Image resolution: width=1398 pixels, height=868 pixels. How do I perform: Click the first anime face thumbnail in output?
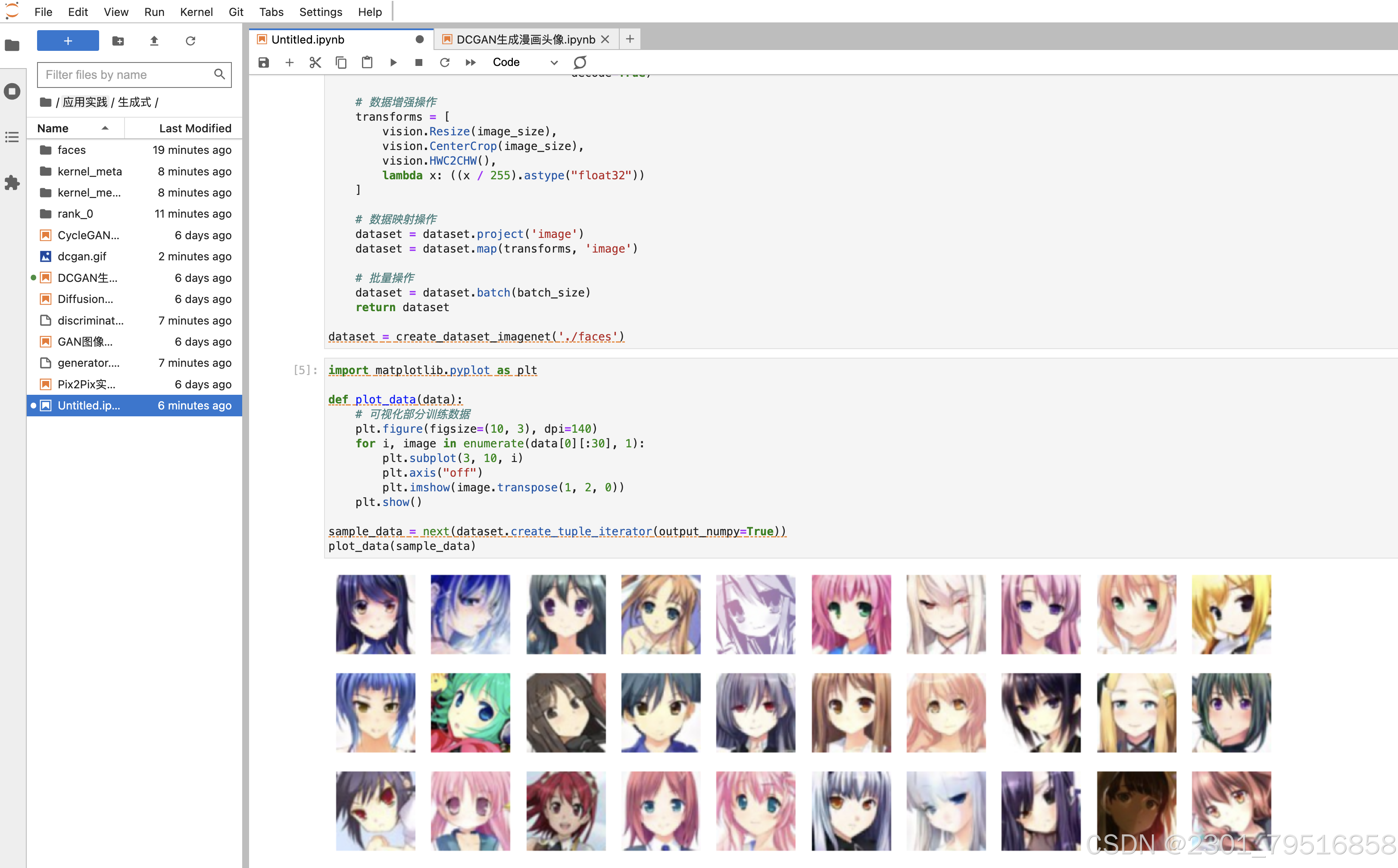[x=375, y=614]
